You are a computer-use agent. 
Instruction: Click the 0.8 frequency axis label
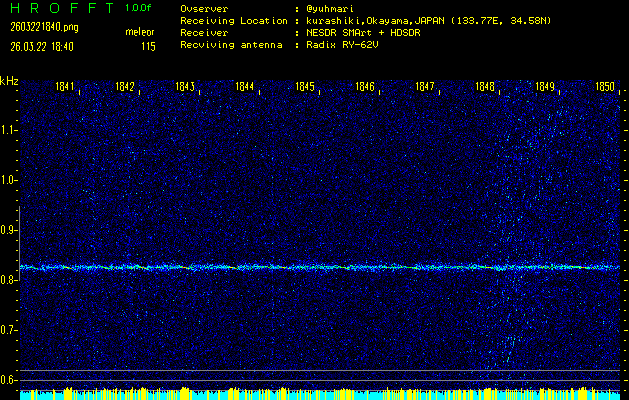click(9, 280)
